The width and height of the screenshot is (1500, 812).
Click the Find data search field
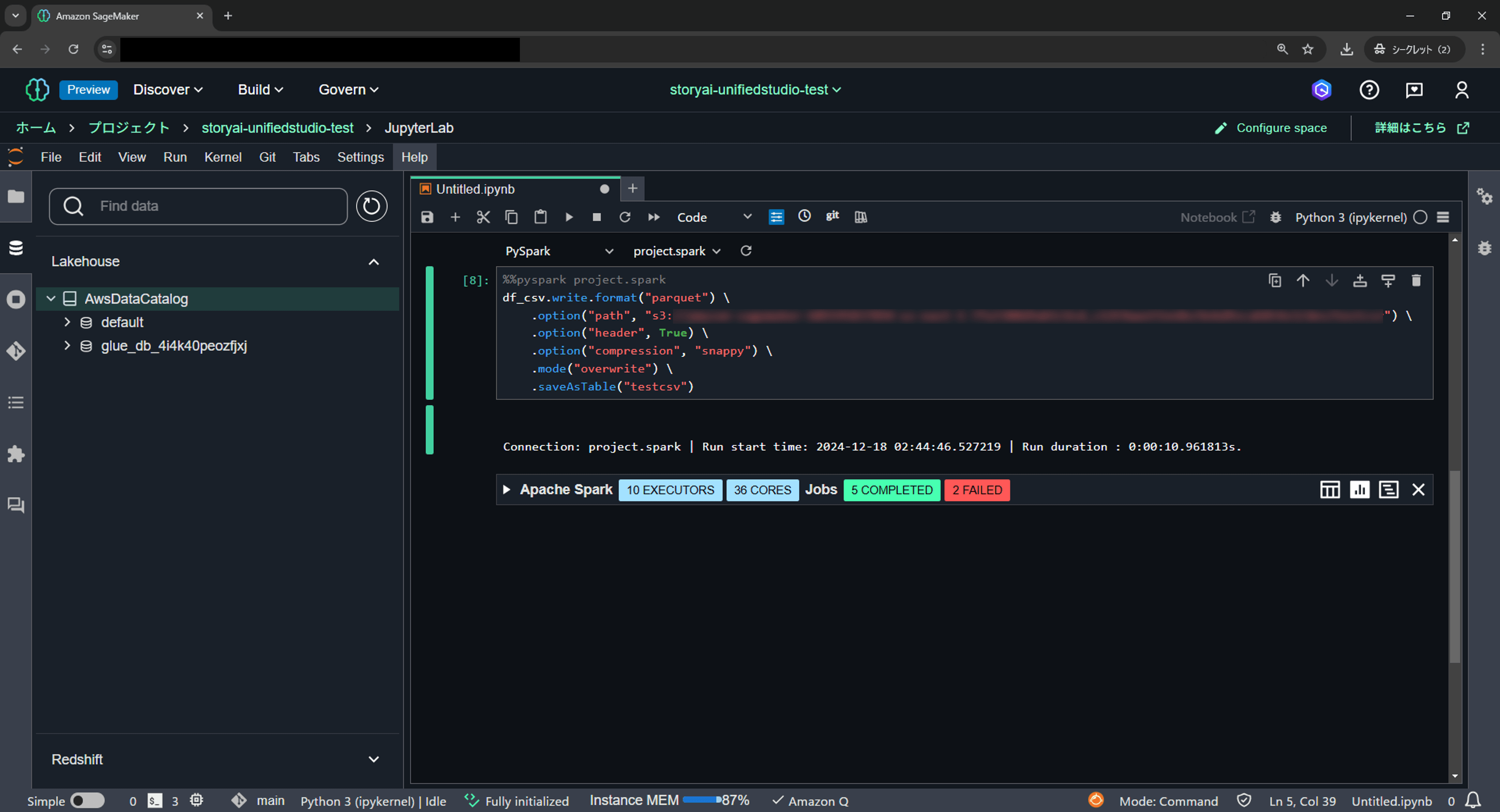[x=198, y=206]
